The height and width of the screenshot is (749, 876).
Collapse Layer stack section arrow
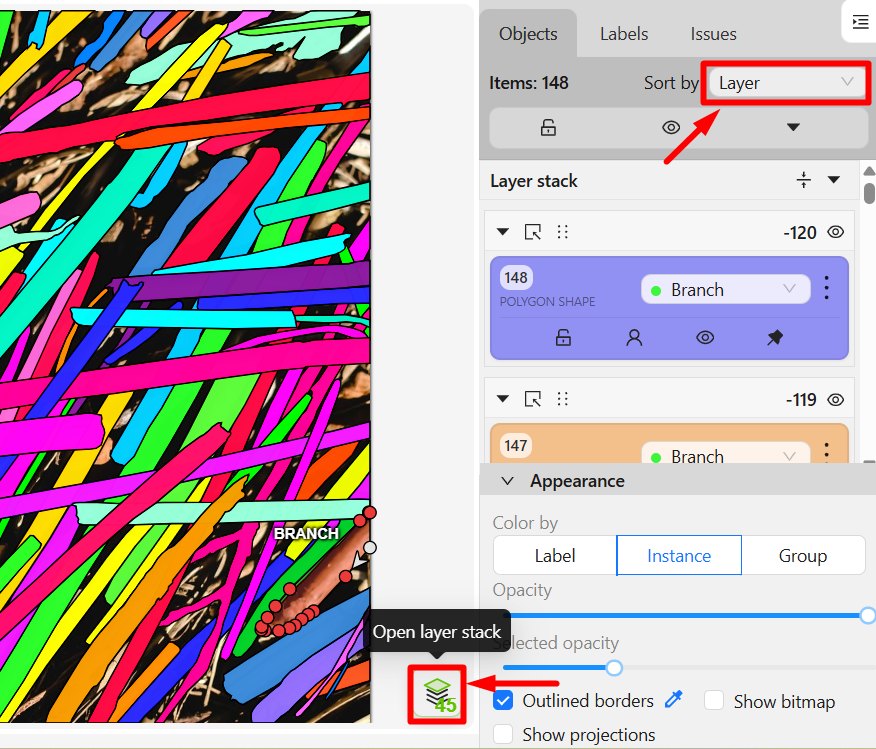pos(834,180)
